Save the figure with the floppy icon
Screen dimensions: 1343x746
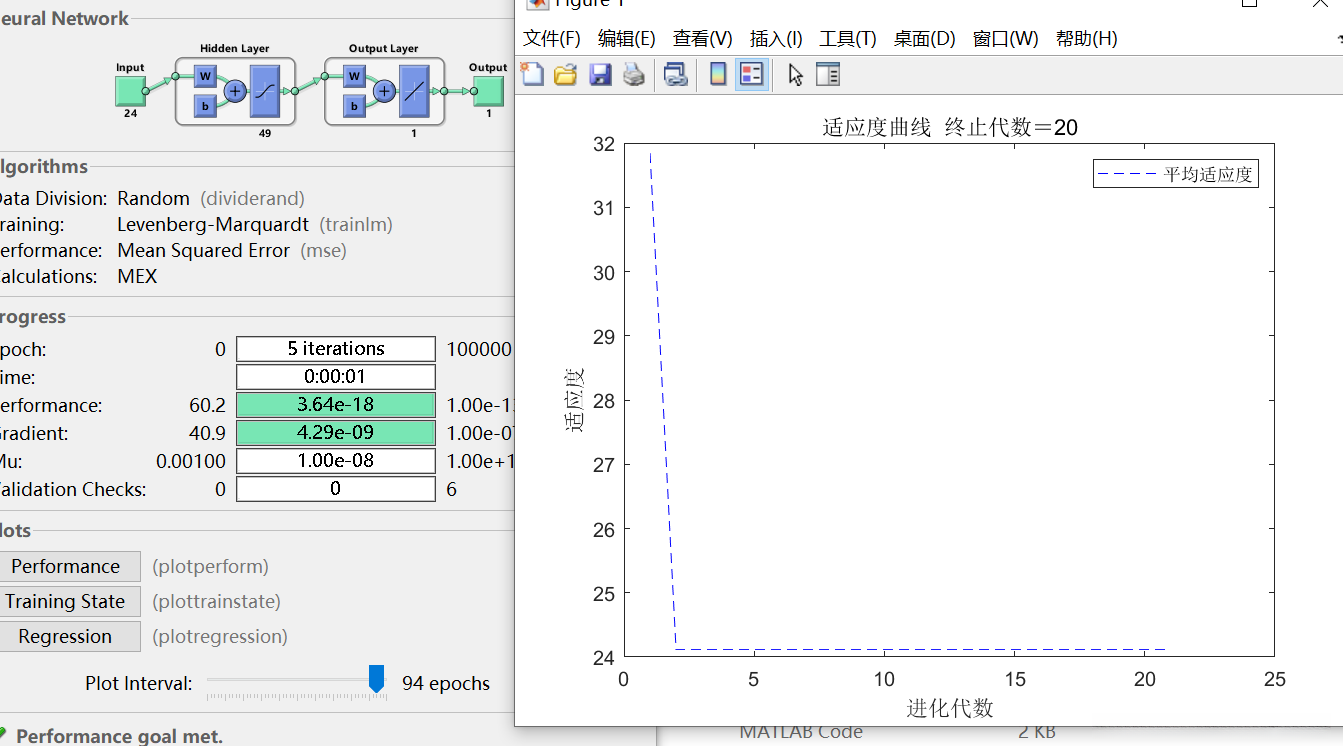(x=600, y=74)
